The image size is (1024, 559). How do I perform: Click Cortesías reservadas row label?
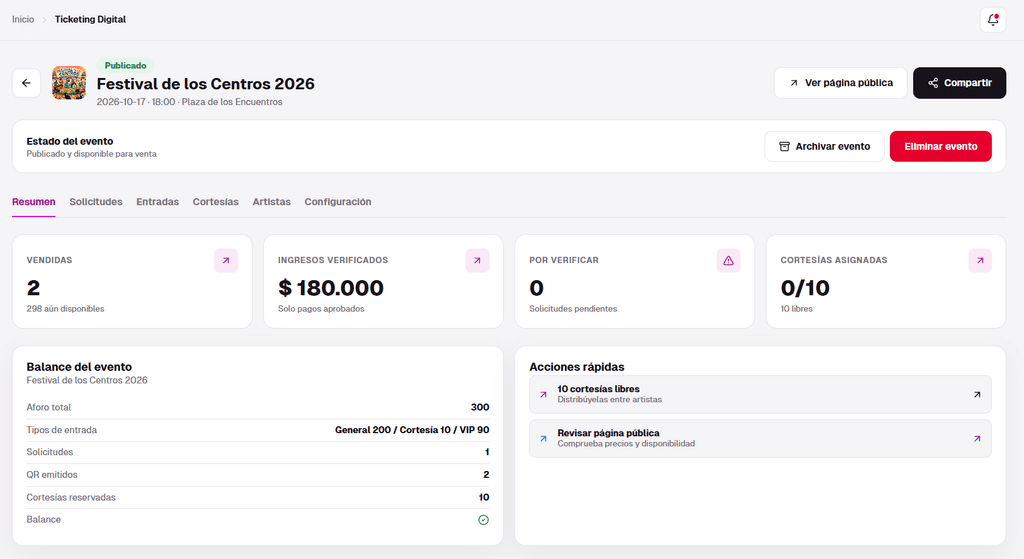pyautogui.click(x=71, y=497)
